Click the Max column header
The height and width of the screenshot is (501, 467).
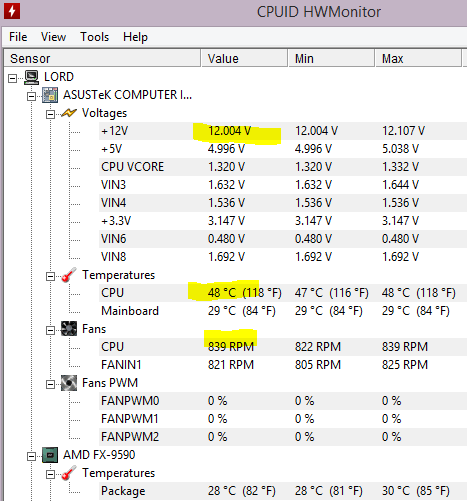(x=418, y=58)
